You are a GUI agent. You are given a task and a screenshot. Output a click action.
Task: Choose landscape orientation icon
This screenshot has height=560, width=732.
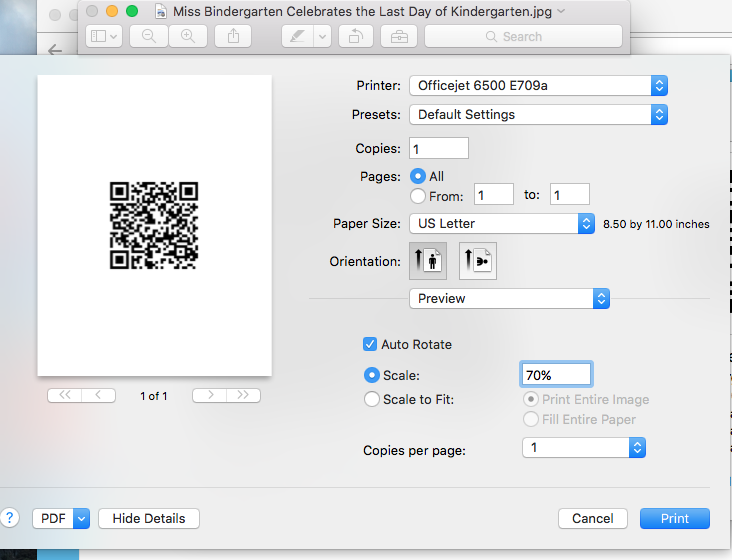point(478,261)
